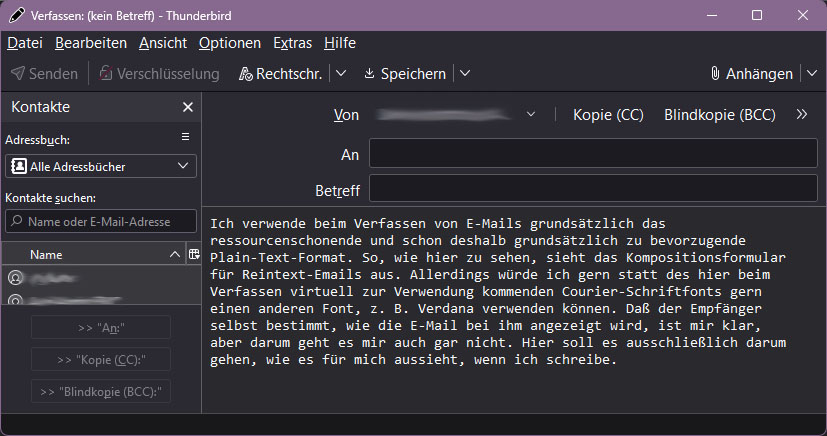Click the Anhängen paperclip icon
The height and width of the screenshot is (436, 827).
(715, 73)
